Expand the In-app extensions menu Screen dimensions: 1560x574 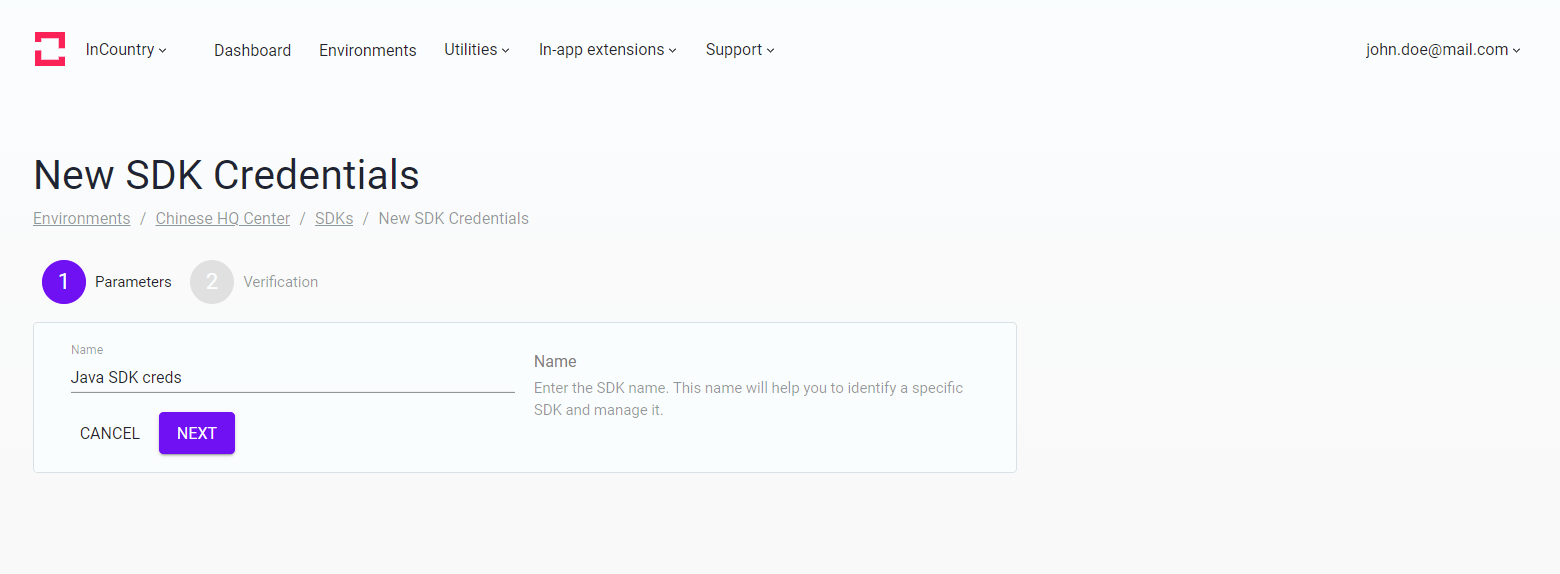click(x=607, y=50)
